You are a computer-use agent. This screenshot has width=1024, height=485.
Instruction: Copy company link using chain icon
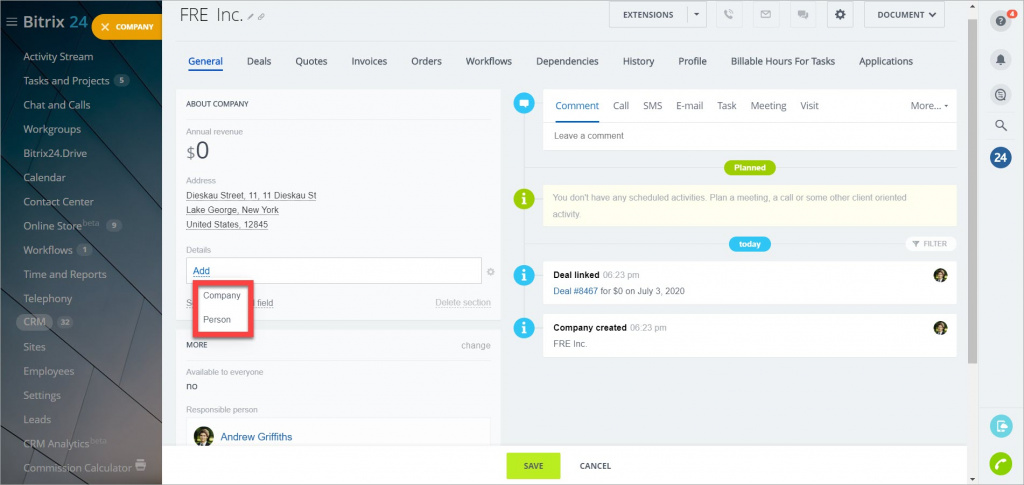pos(261,17)
